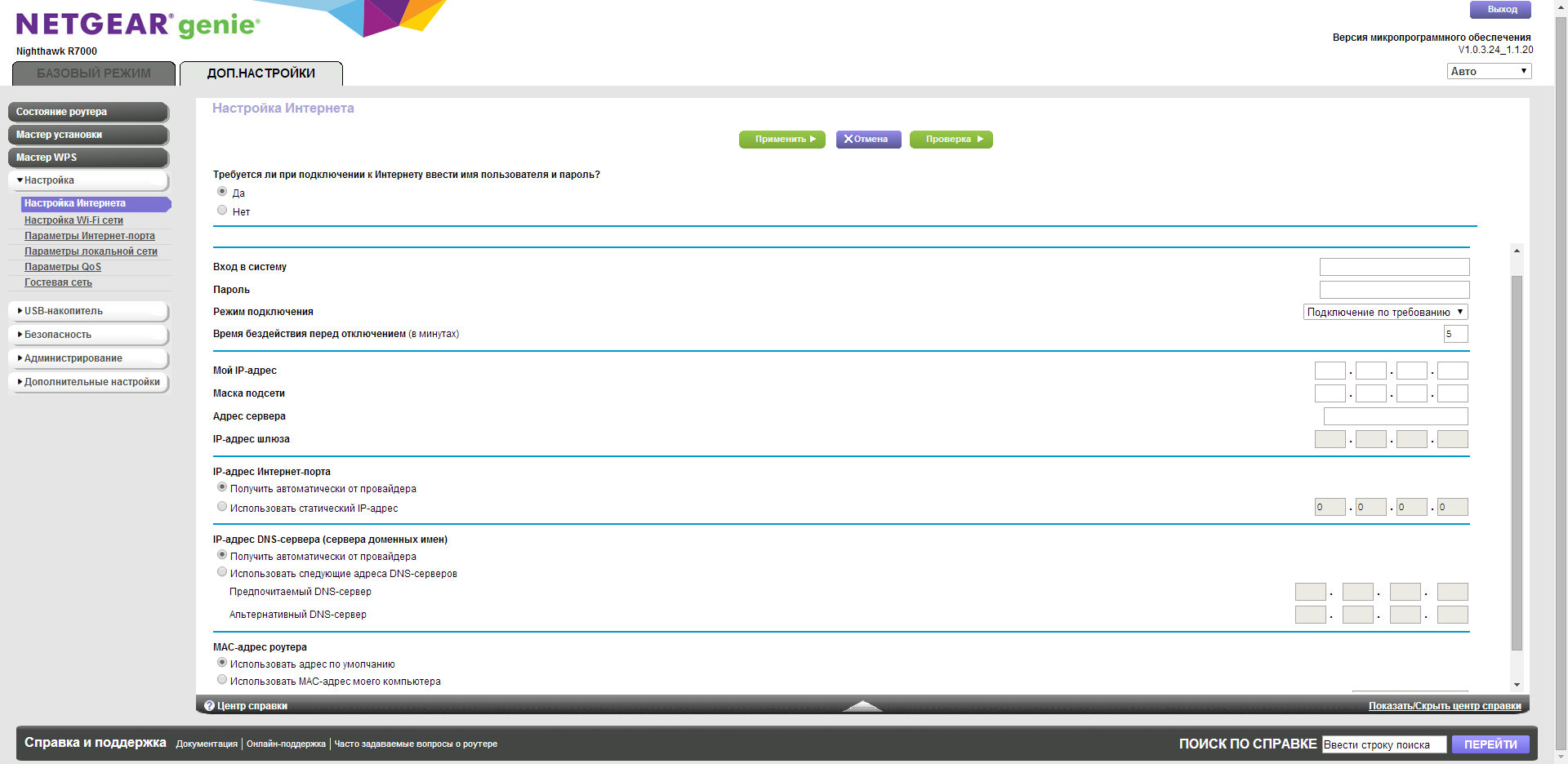Choose automatic Internet port IP from provider

222,487
